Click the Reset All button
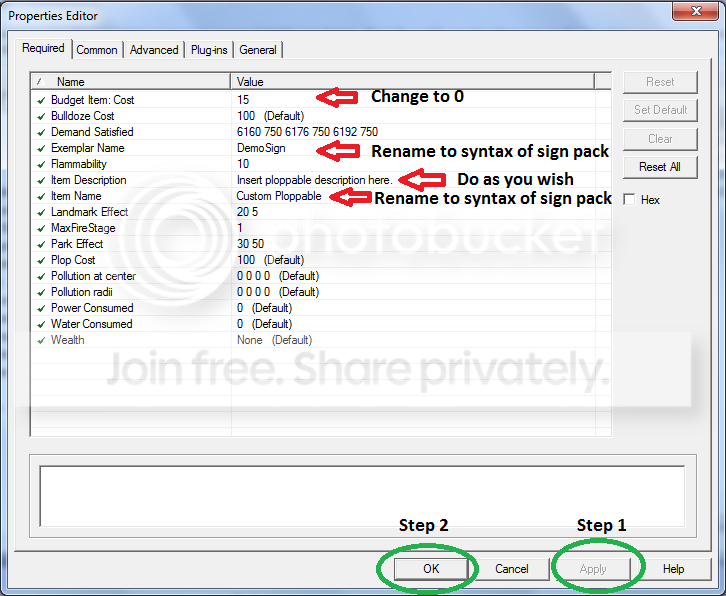 pyautogui.click(x=660, y=167)
